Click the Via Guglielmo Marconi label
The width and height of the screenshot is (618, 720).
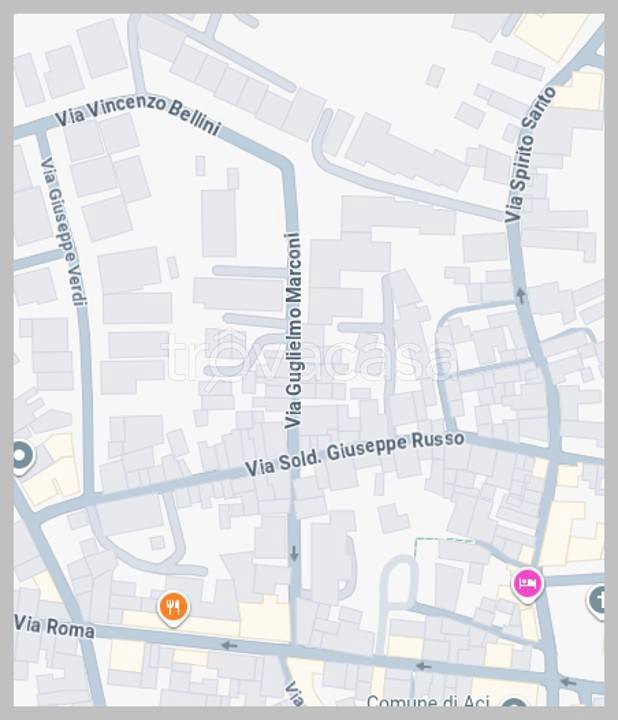[293, 331]
